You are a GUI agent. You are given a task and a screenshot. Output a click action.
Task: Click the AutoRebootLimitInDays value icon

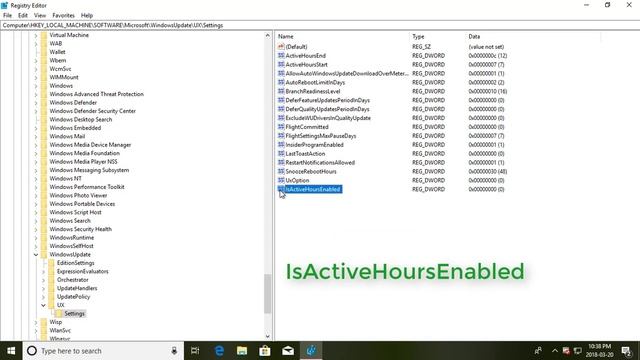281,82
